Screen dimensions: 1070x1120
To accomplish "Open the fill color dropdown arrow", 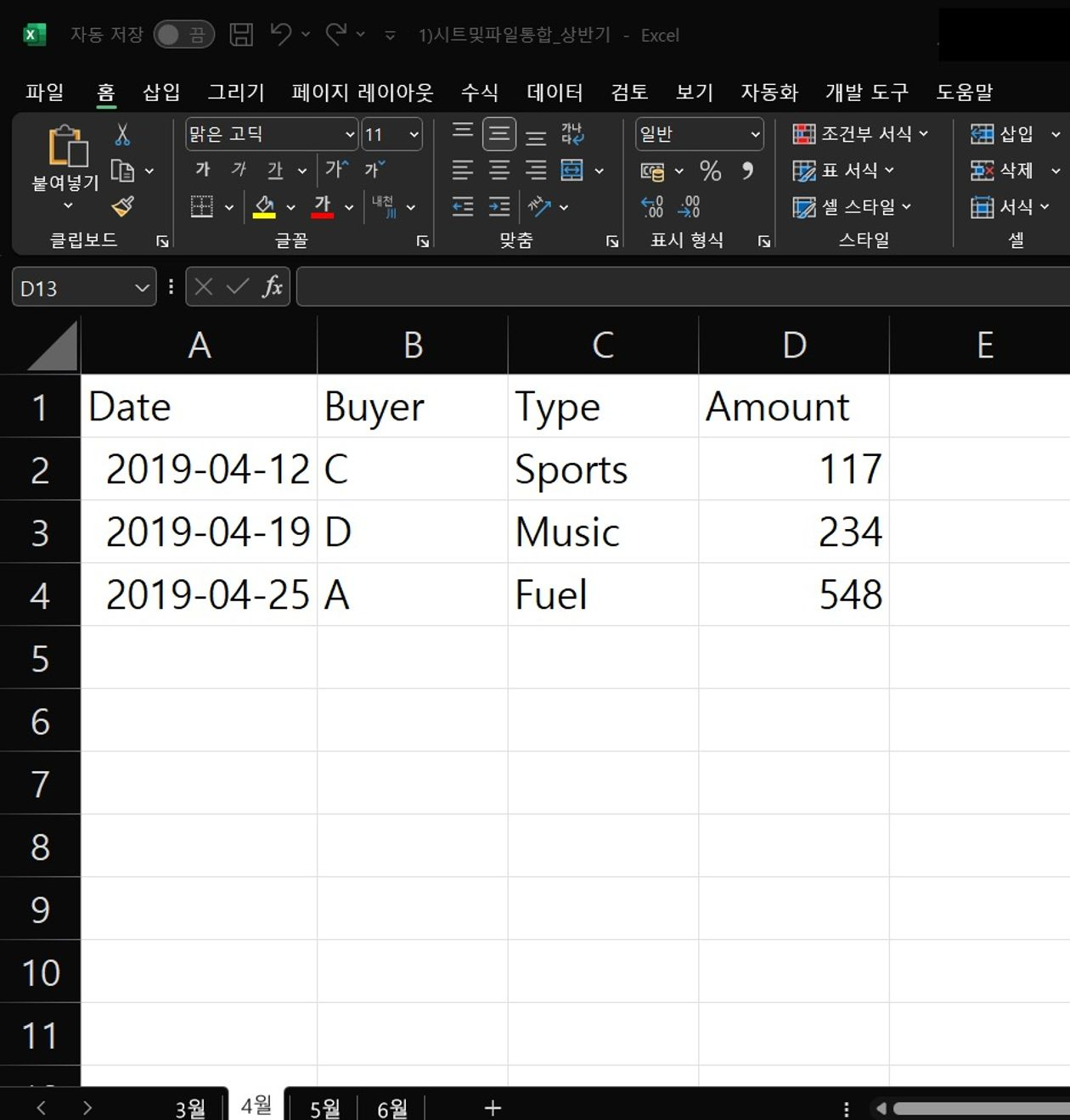I will [x=290, y=207].
